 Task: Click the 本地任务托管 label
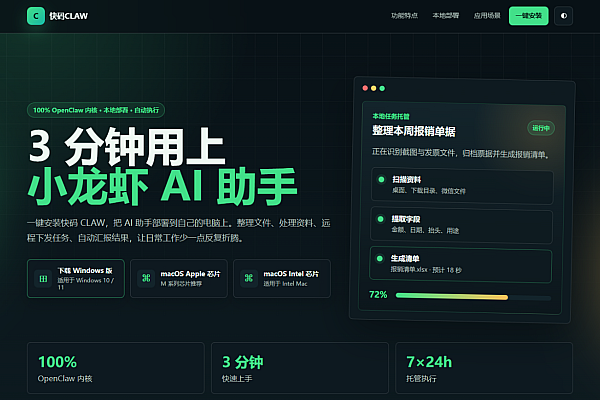[x=391, y=116]
